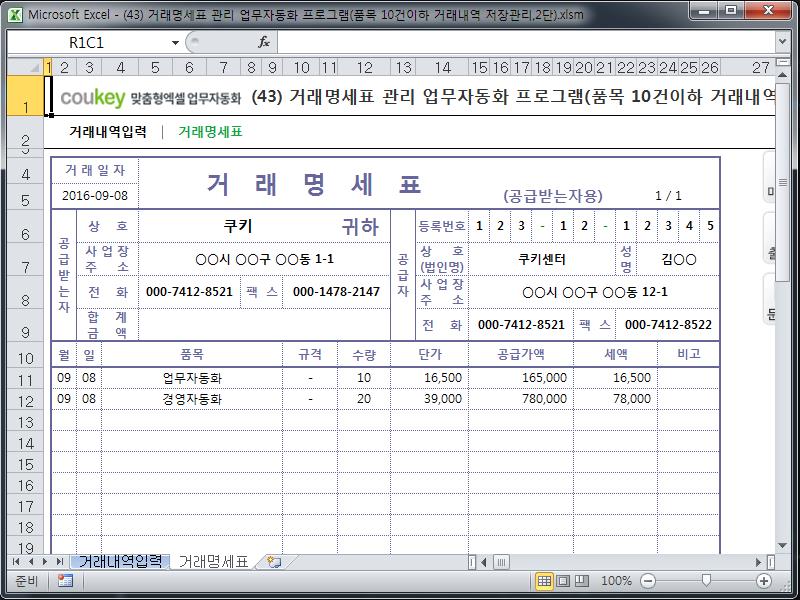This screenshot has height=600, width=800.
Task: Click the item cell 경영자동화
Action: pos(192,399)
